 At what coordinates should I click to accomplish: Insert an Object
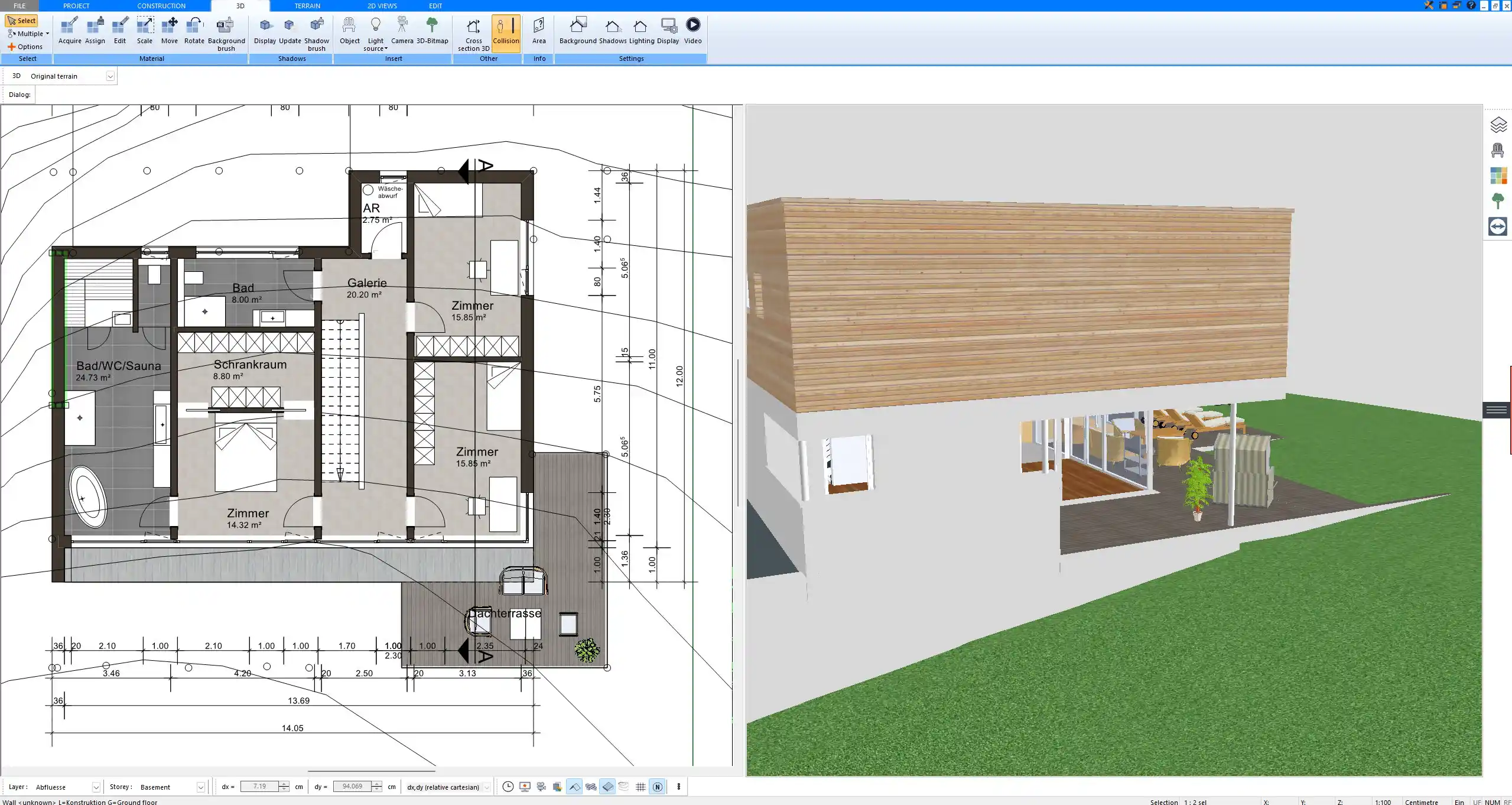tap(349, 31)
